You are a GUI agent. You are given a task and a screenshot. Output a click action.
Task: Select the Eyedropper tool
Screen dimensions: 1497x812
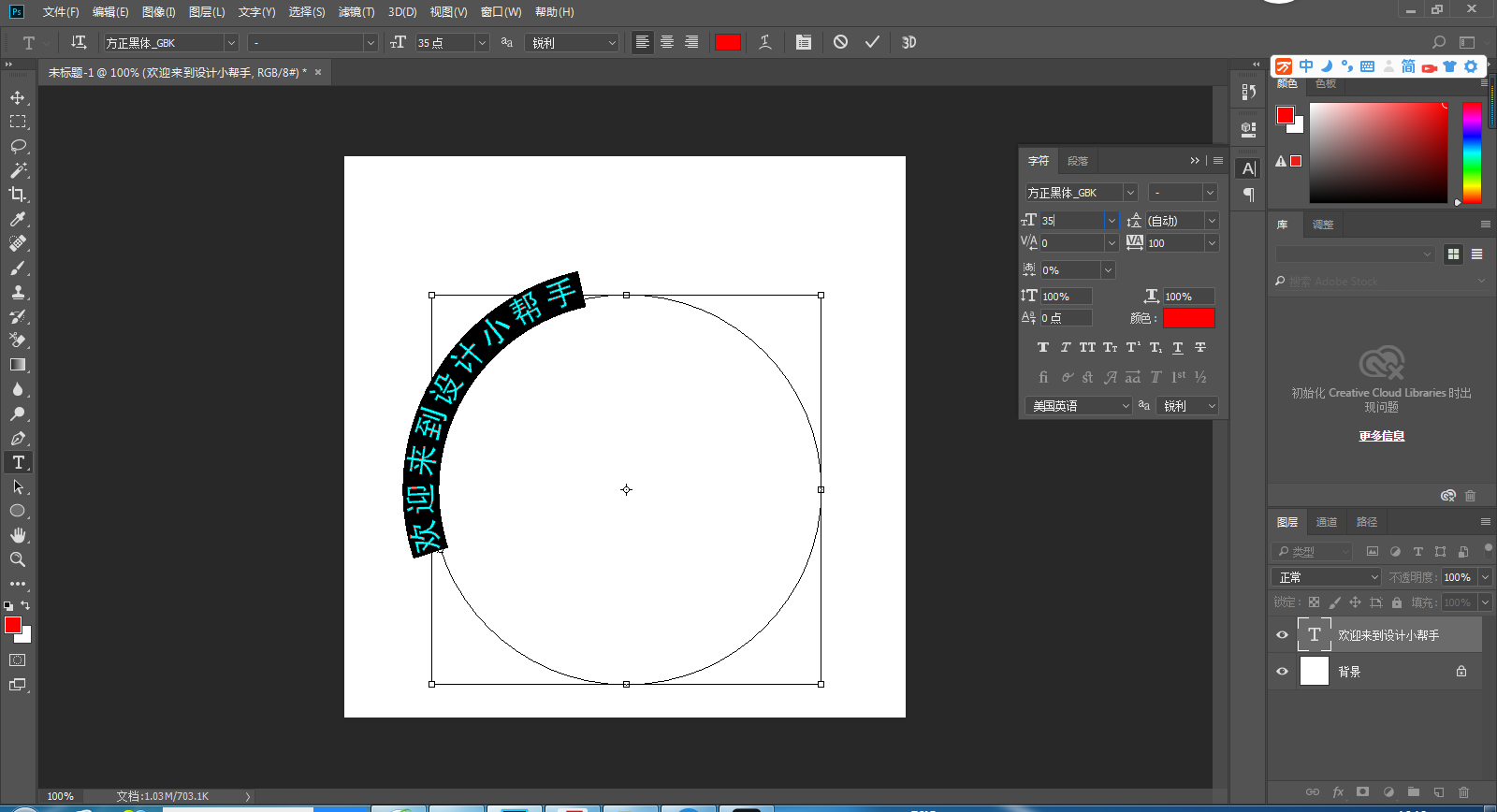click(18, 219)
